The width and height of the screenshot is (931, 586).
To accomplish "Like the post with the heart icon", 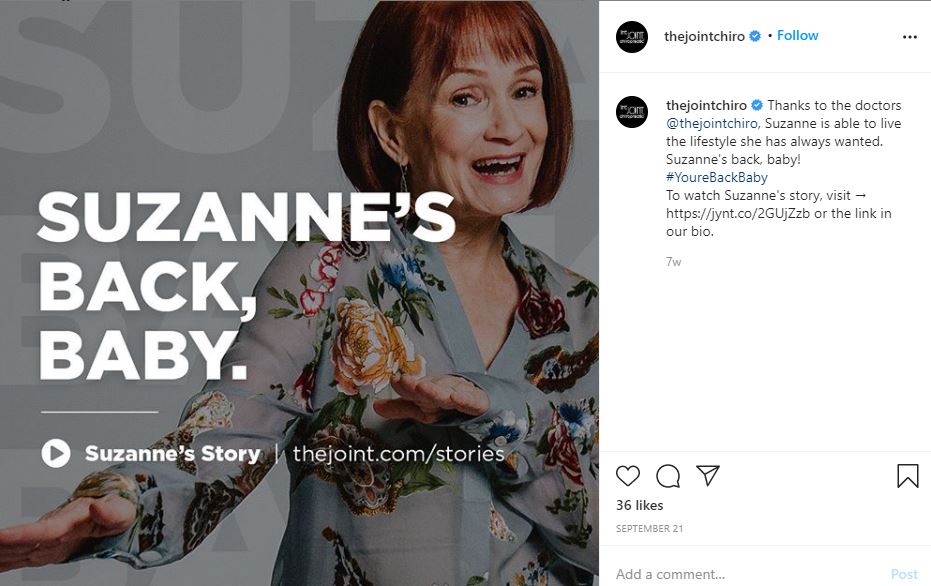I will (x=628, y=476).
